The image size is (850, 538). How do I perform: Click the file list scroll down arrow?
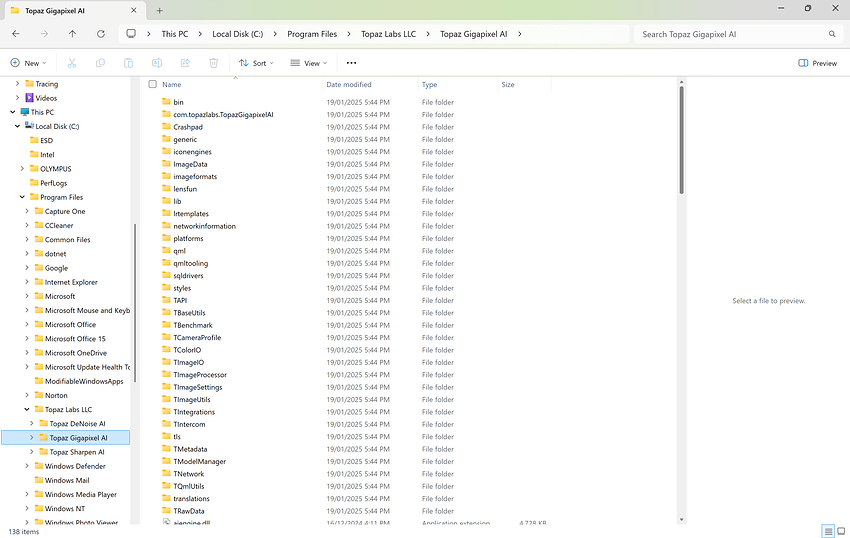(x=681, y=520)
